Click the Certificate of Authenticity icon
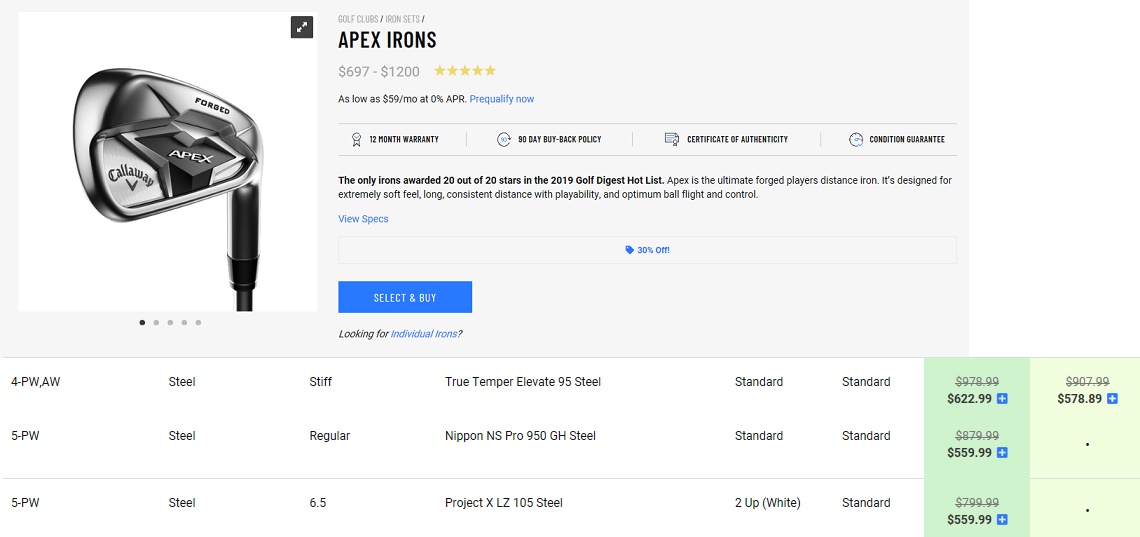Image resolution: width=1140 pixels, height=537 pixels. tap(672, 139)
